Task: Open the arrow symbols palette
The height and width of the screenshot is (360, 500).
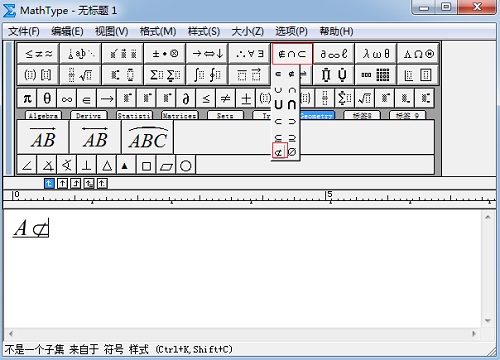Action: [207, 53]
